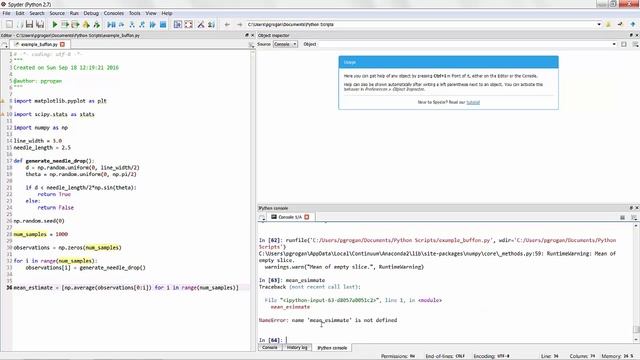Screen dimensions: 640x360
Task: Click Maximize current pane icon
Action: click(x=178, y=24)
